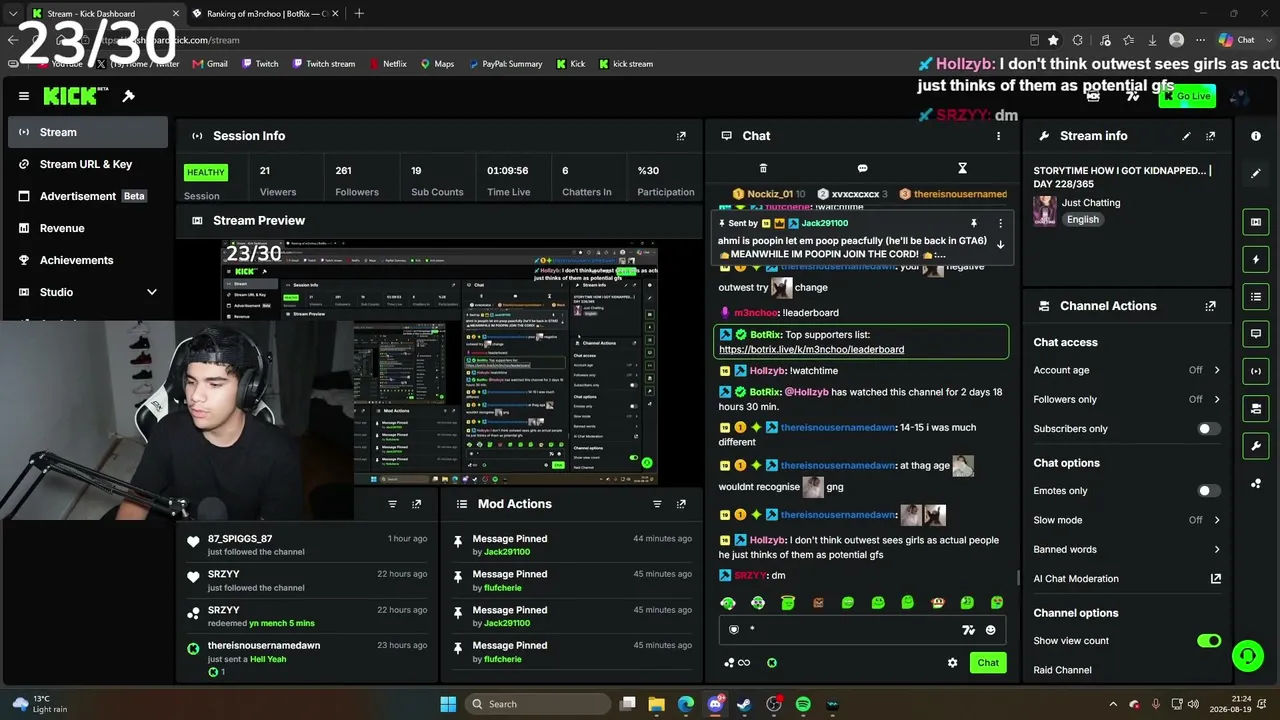This screenshot has width=1280, height=720.
Task: Open Stream URL & Key page
Action: 88,164
